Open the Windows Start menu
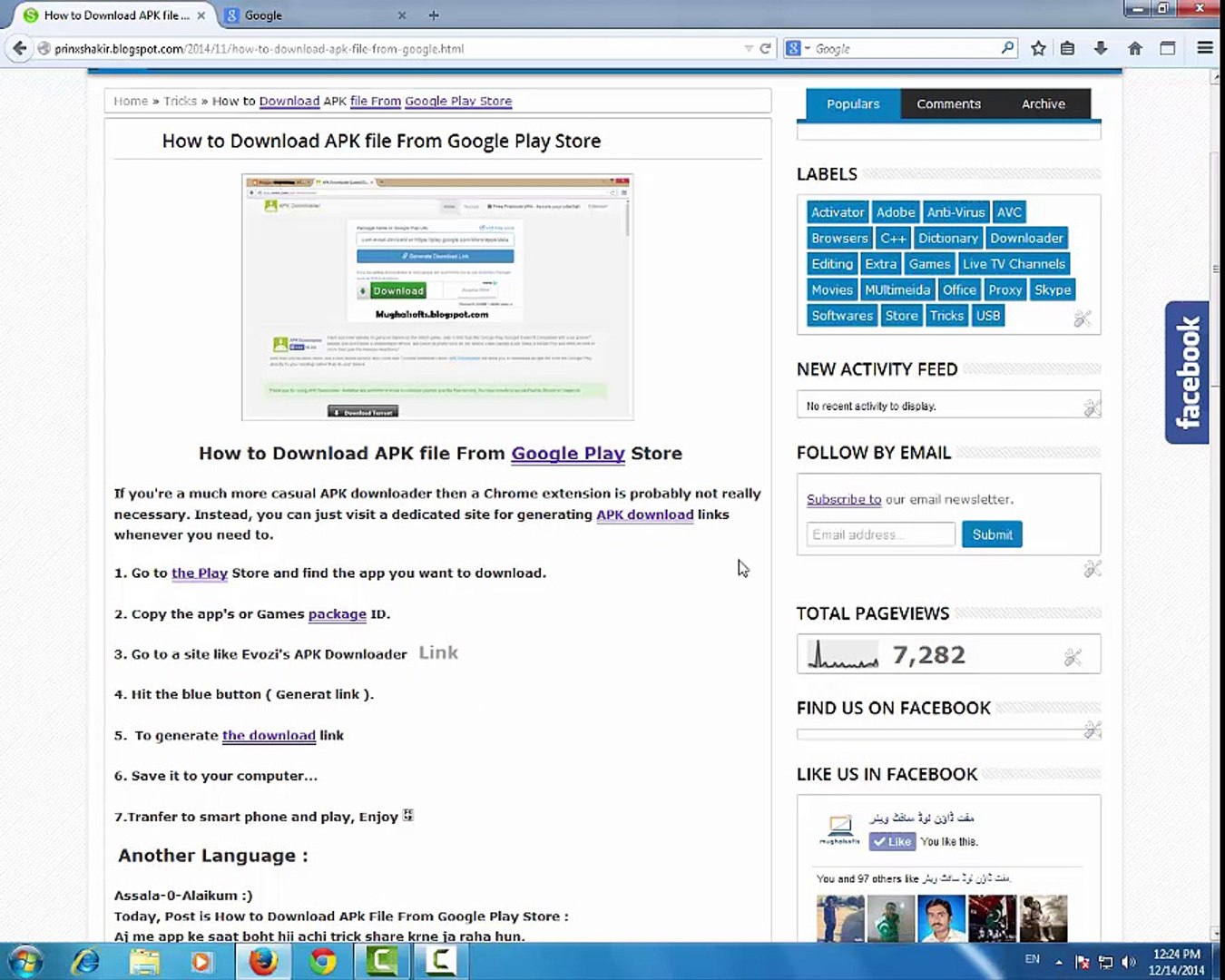Screen dimensions: 1225x980 (x=24, y=961)
